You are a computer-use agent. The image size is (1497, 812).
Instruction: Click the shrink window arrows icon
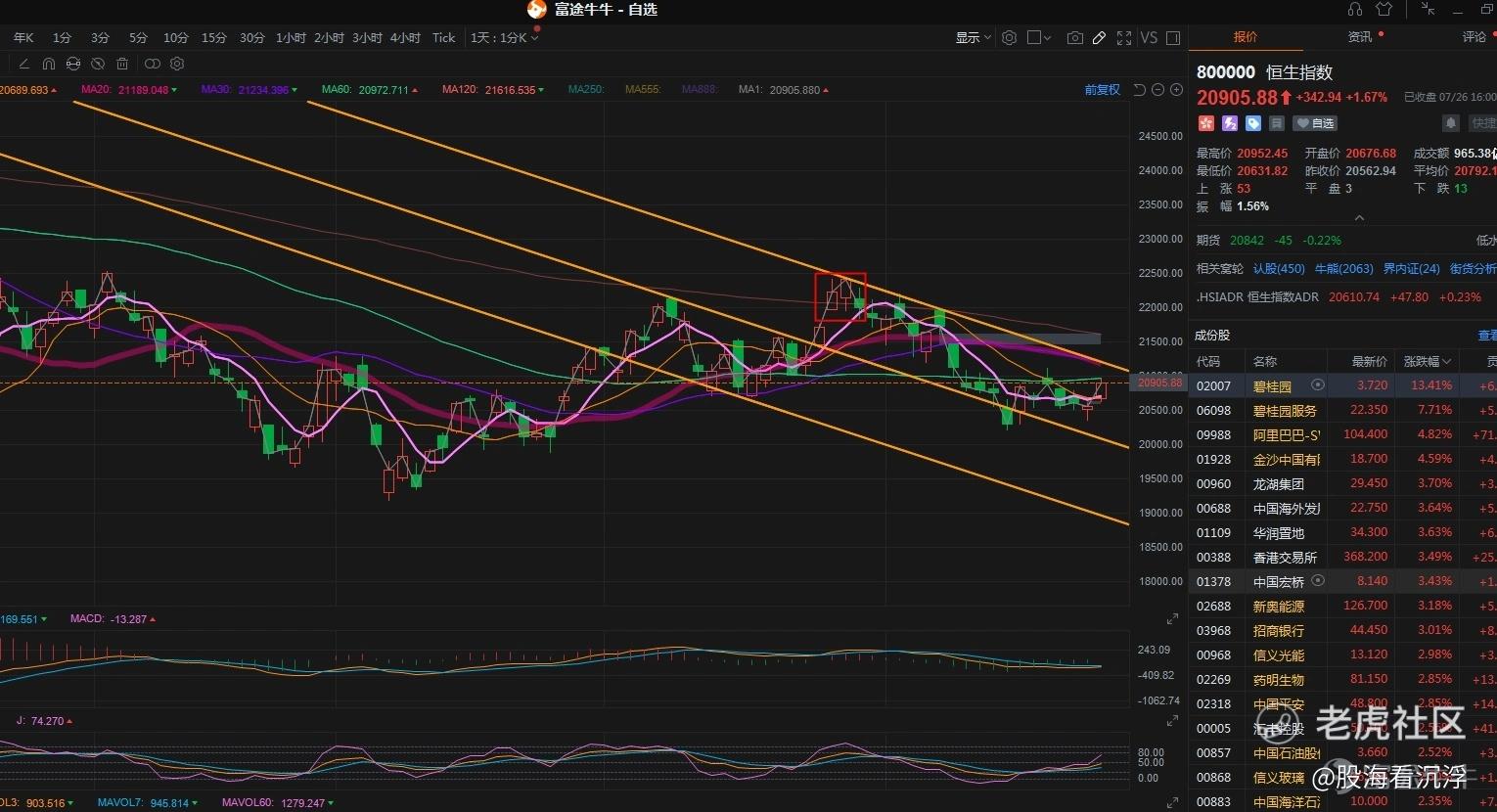(x=1429, y=9)
